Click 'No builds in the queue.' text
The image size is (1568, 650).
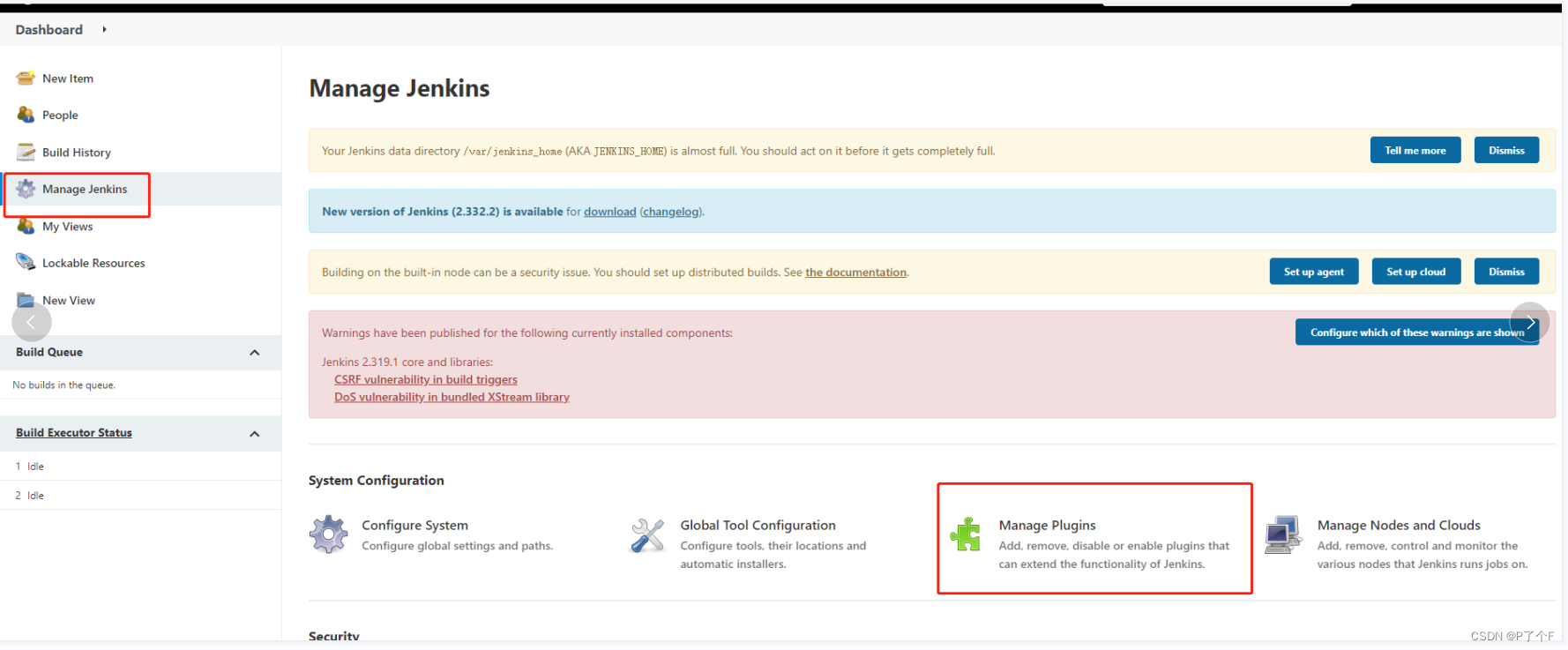tap(63, 385)
